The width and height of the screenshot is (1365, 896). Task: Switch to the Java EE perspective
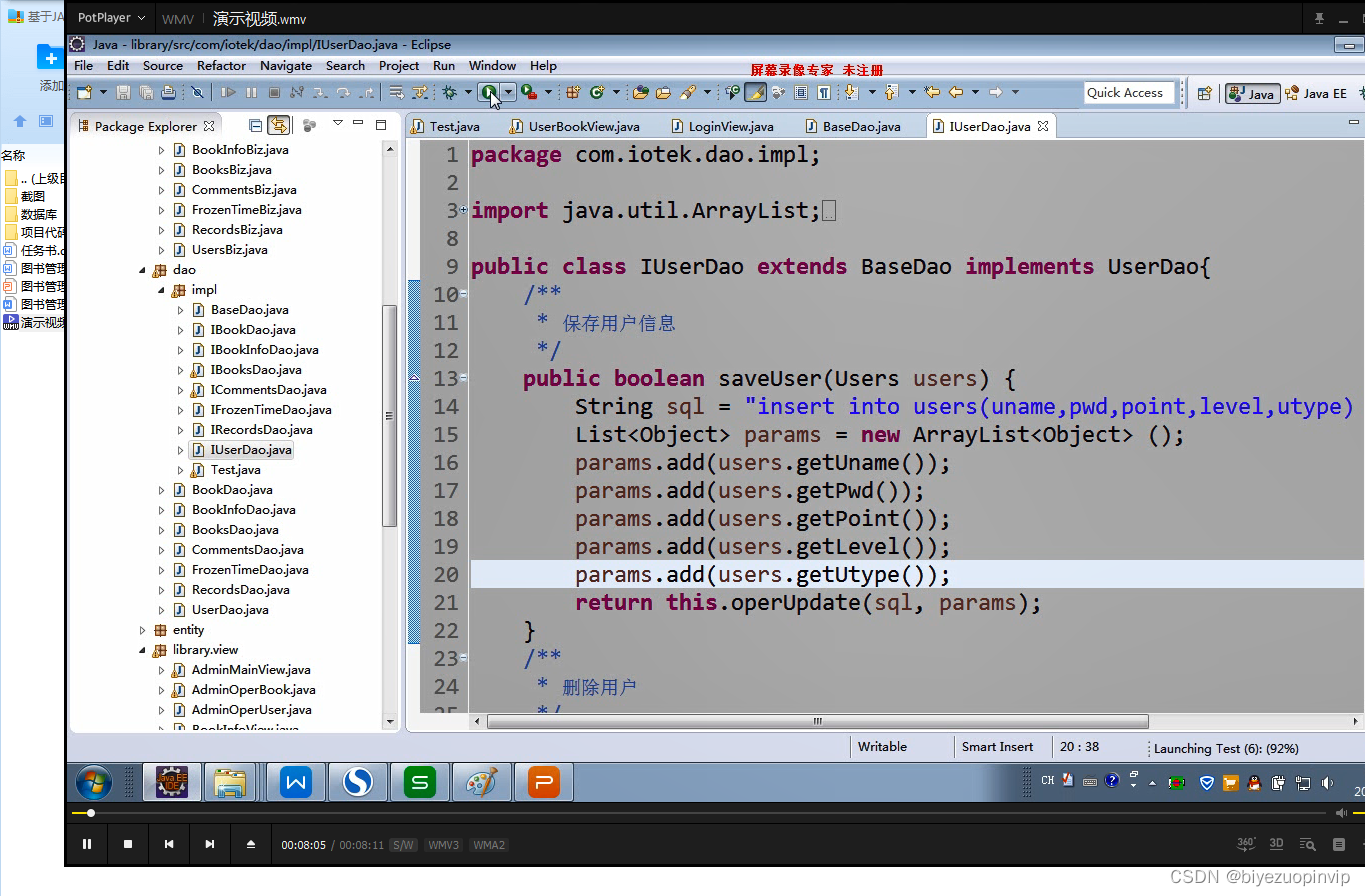(1316, 93)
